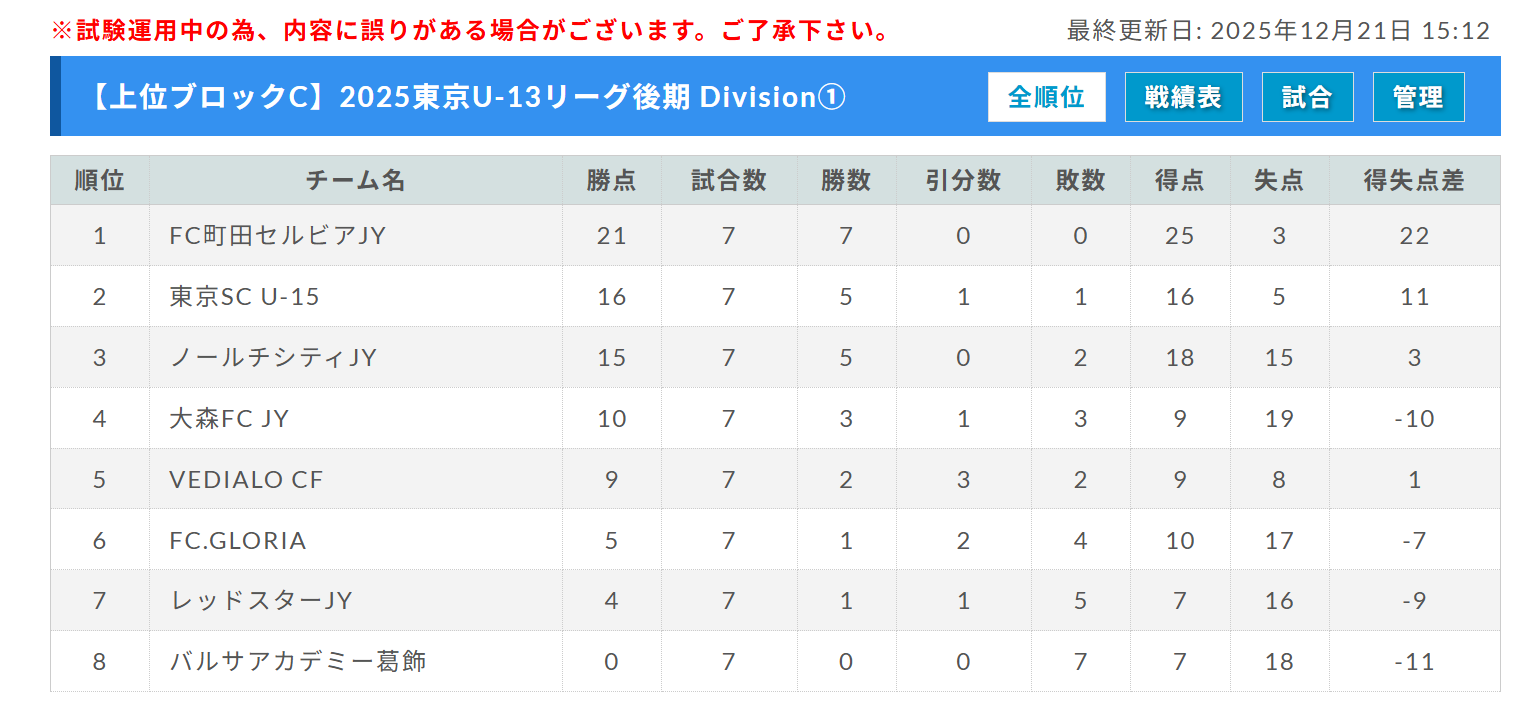Click the 順位 column header
Viewport: 1523px width, 722px height.
click(100, 180)
